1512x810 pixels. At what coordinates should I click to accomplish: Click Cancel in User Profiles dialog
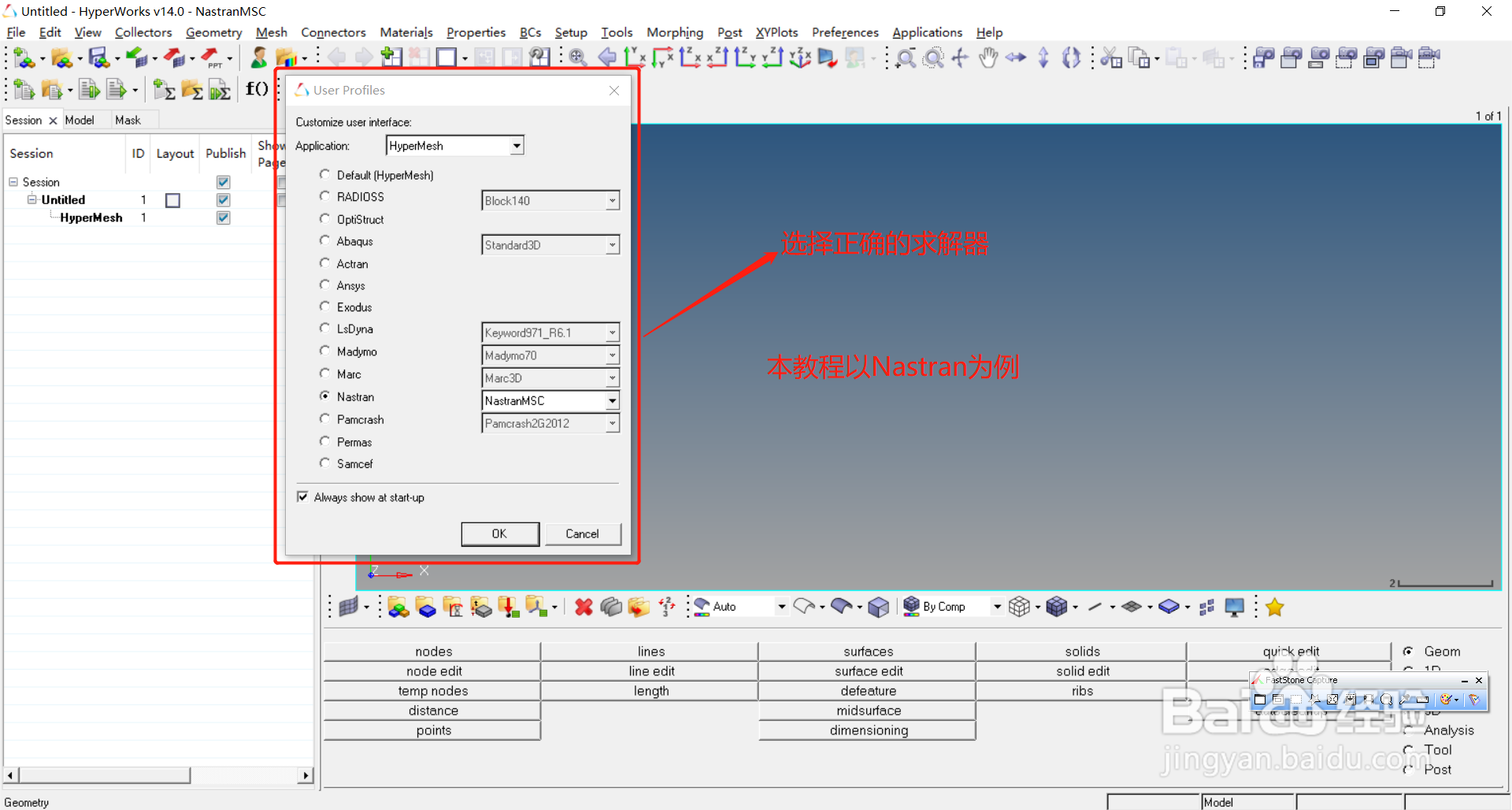point(582,533)
